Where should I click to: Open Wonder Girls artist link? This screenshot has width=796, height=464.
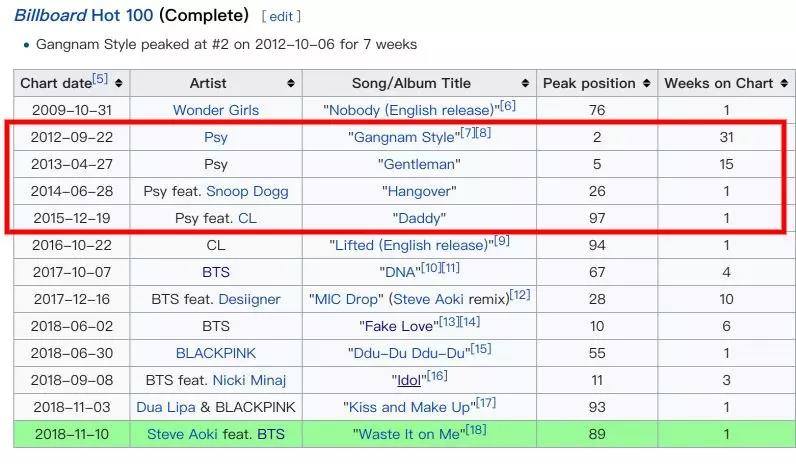click(x=215, y=110)
